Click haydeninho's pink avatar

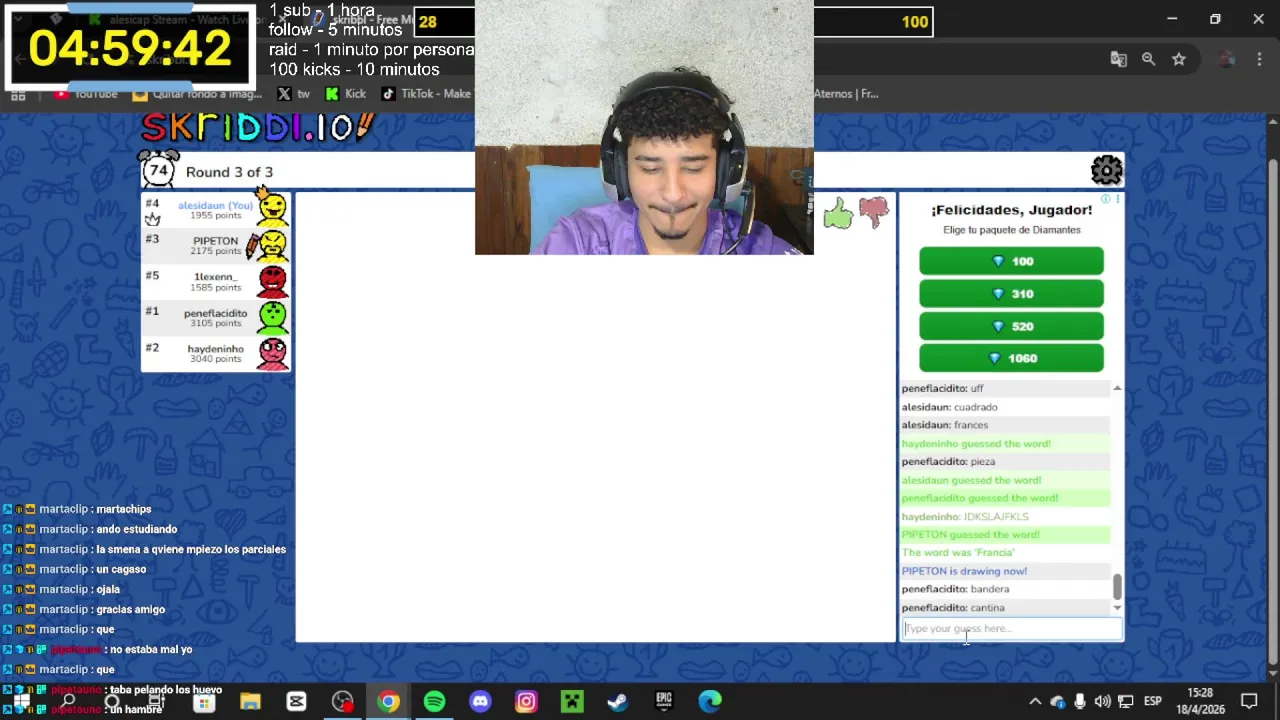(272, 353)
